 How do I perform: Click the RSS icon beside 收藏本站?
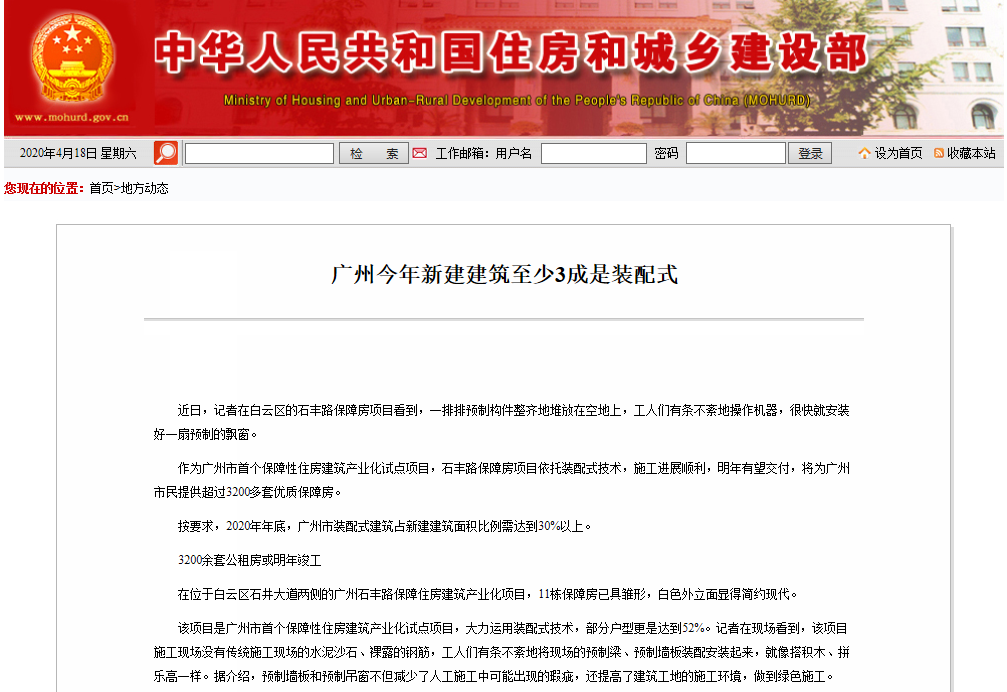pyautogui.click(x=938, y=153)
